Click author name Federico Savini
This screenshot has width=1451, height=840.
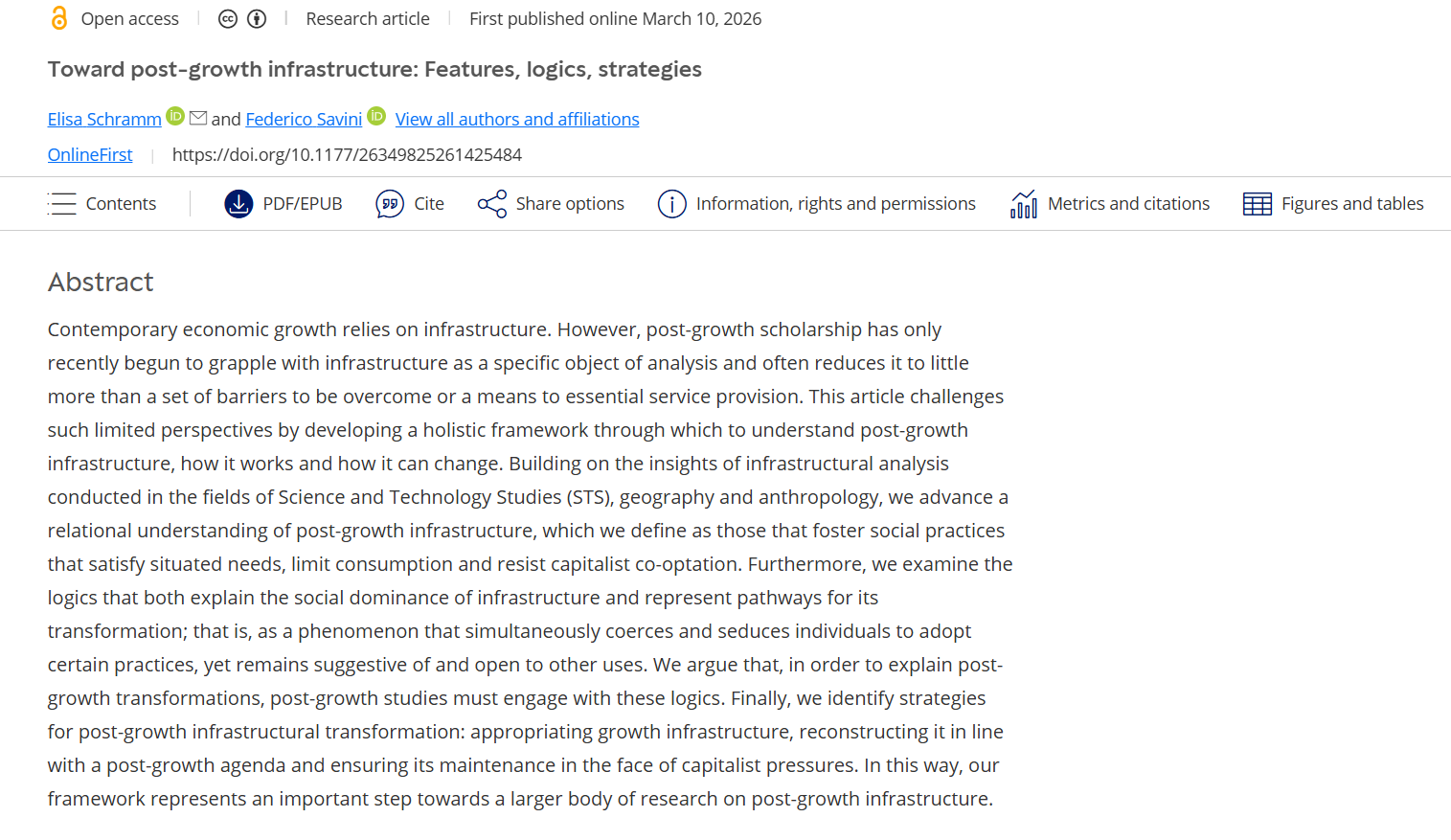pos(304,119)
